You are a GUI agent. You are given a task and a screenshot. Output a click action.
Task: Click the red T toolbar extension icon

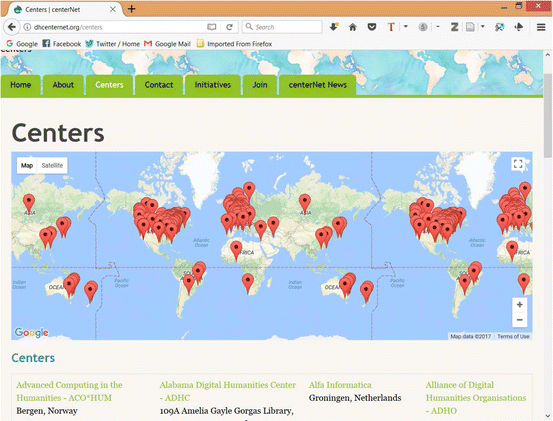click(x=391, y=27)
